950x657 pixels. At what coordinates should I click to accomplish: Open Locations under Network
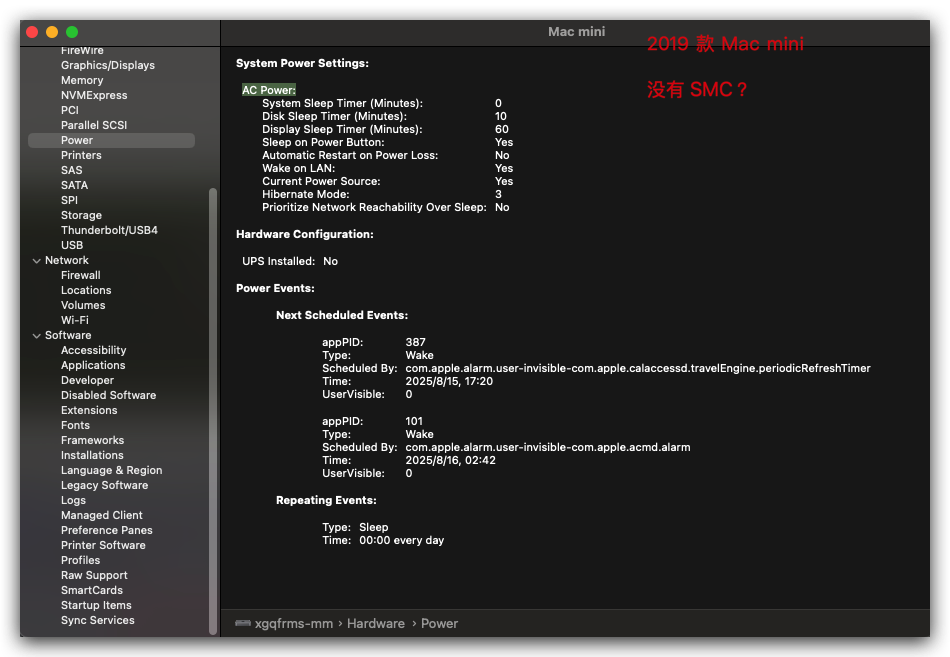tap(86, 290)
